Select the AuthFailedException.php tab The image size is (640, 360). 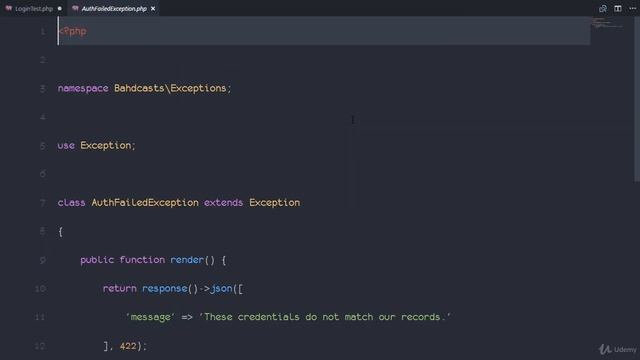point(114,9)
